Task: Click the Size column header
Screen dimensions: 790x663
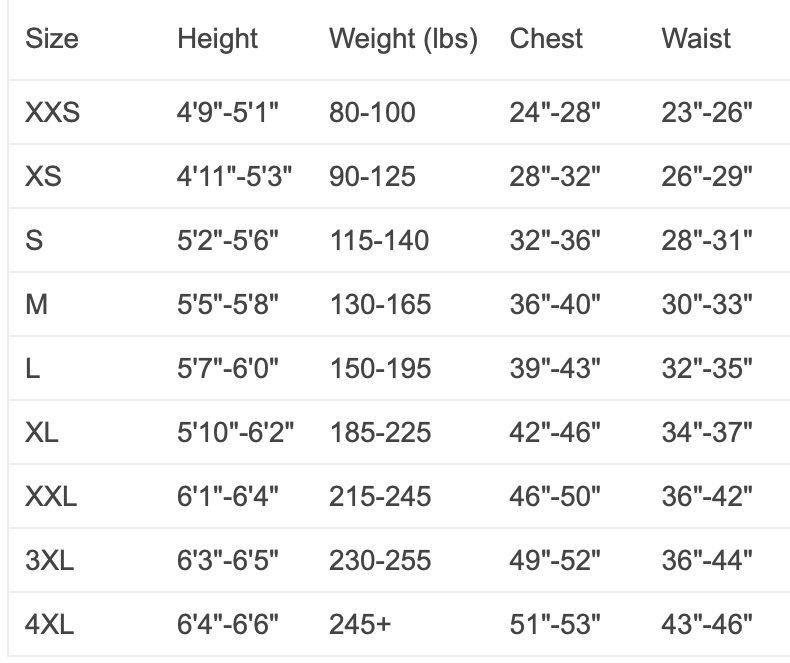Action: (x=52, y=39)
